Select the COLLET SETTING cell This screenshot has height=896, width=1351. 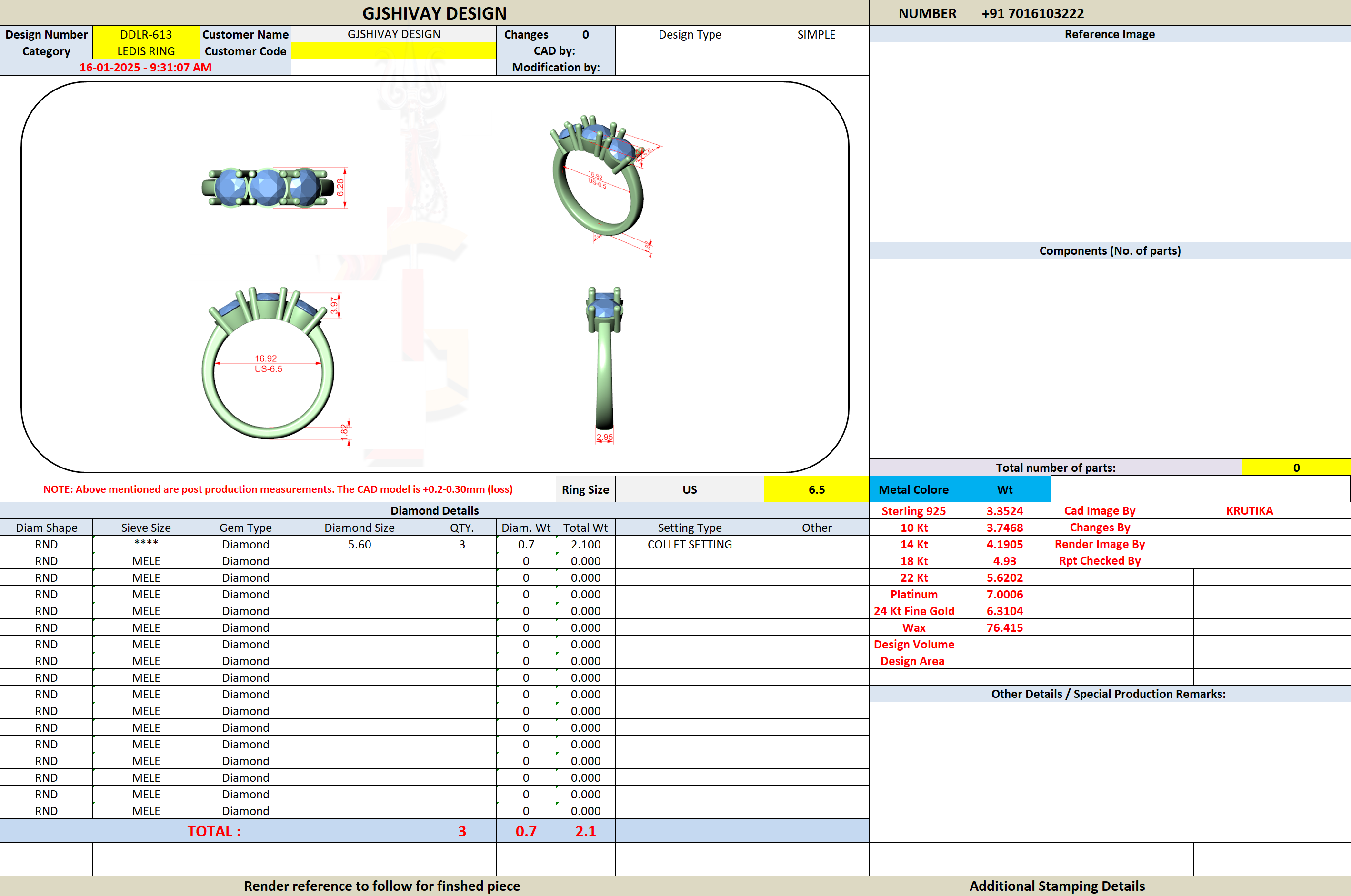pyautogui.click(x=689, y=544)
